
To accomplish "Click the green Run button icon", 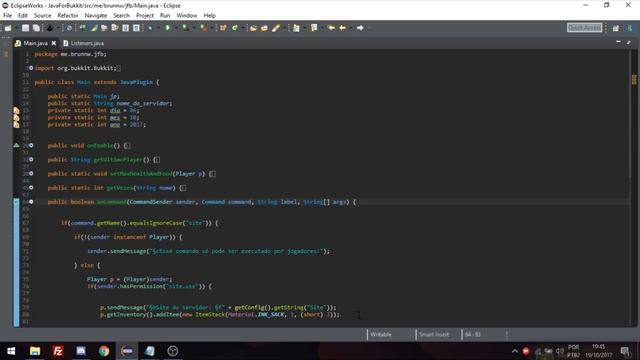I will tap(168, 28).
